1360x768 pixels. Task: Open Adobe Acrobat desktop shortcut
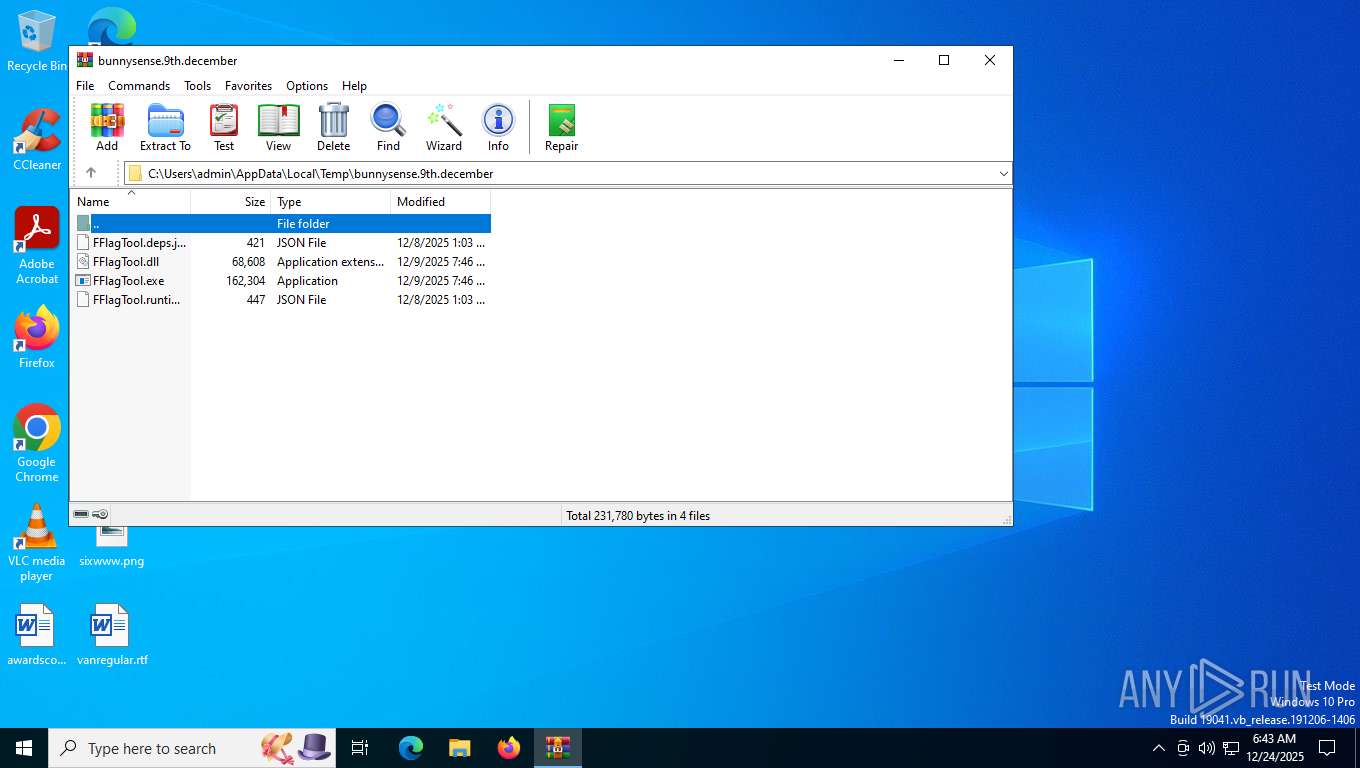pos(37,246)
